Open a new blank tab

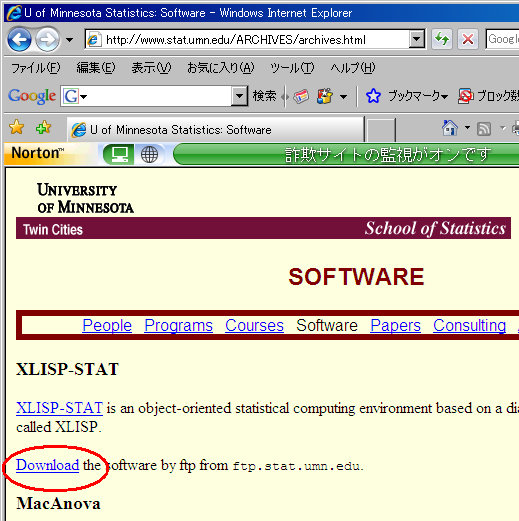(381, 130)
